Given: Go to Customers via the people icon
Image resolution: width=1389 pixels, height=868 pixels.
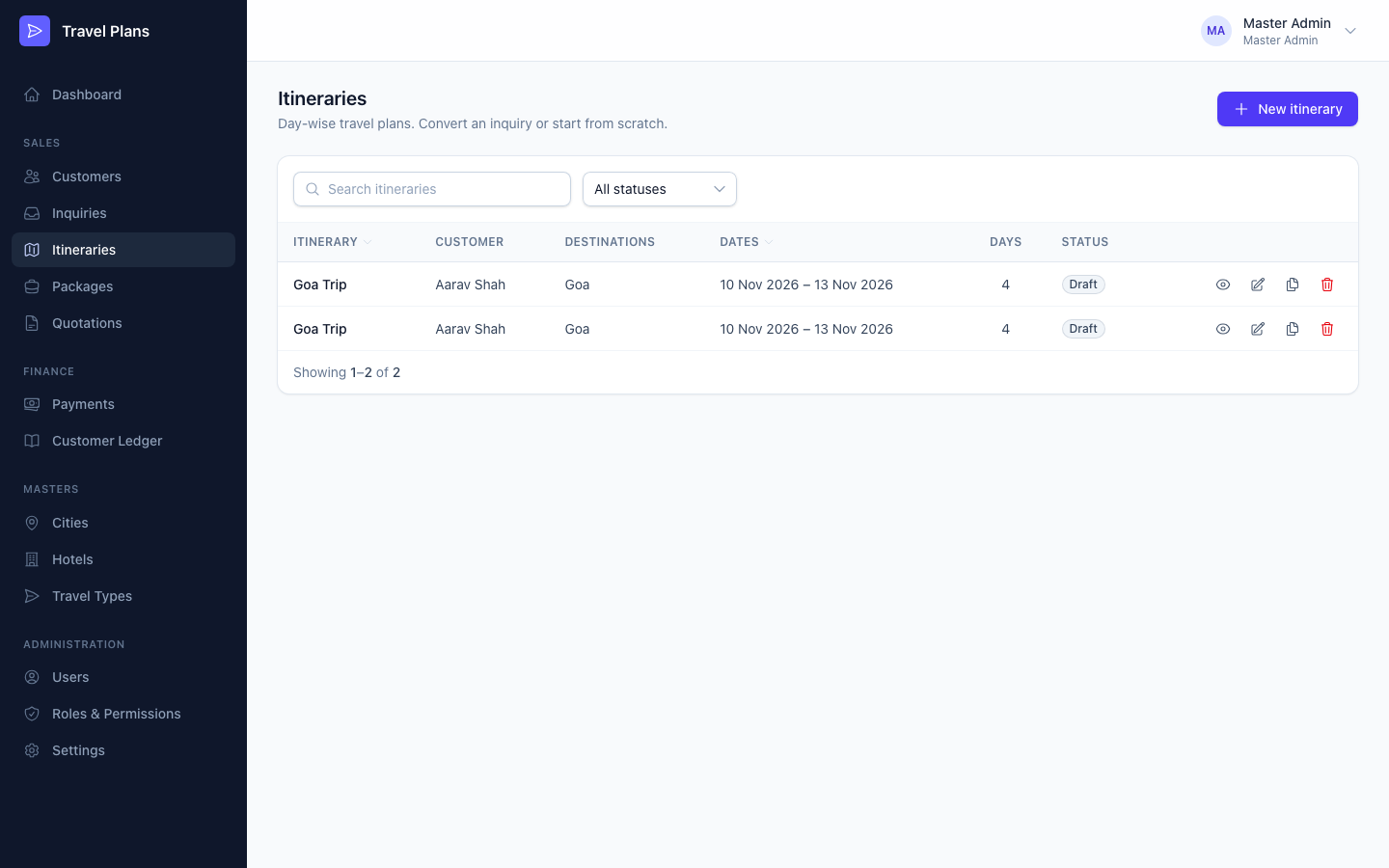Looking at the screenshot, I should [x=32, y=176].
